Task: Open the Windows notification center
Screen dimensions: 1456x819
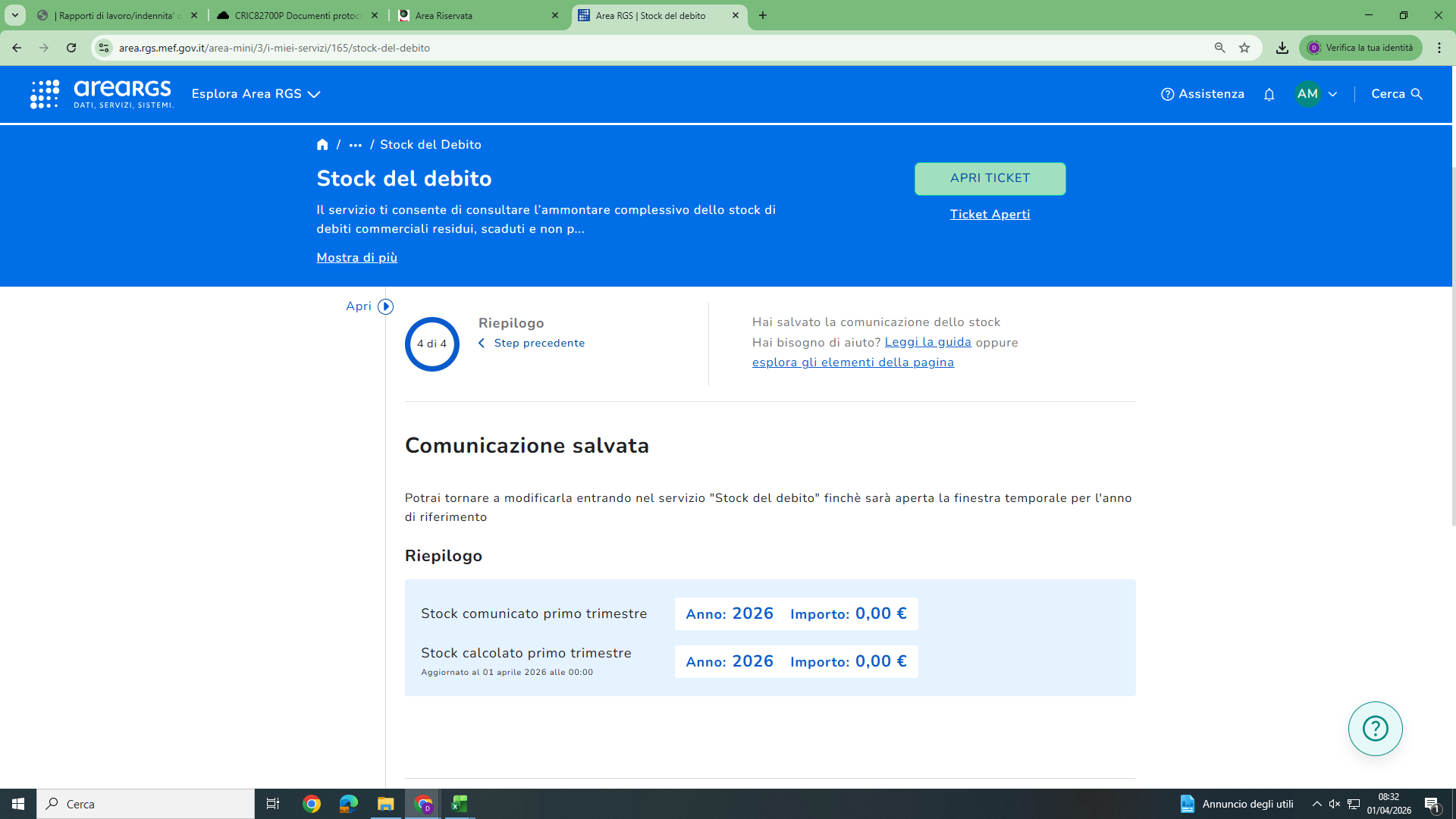Action: point(1432,805)
